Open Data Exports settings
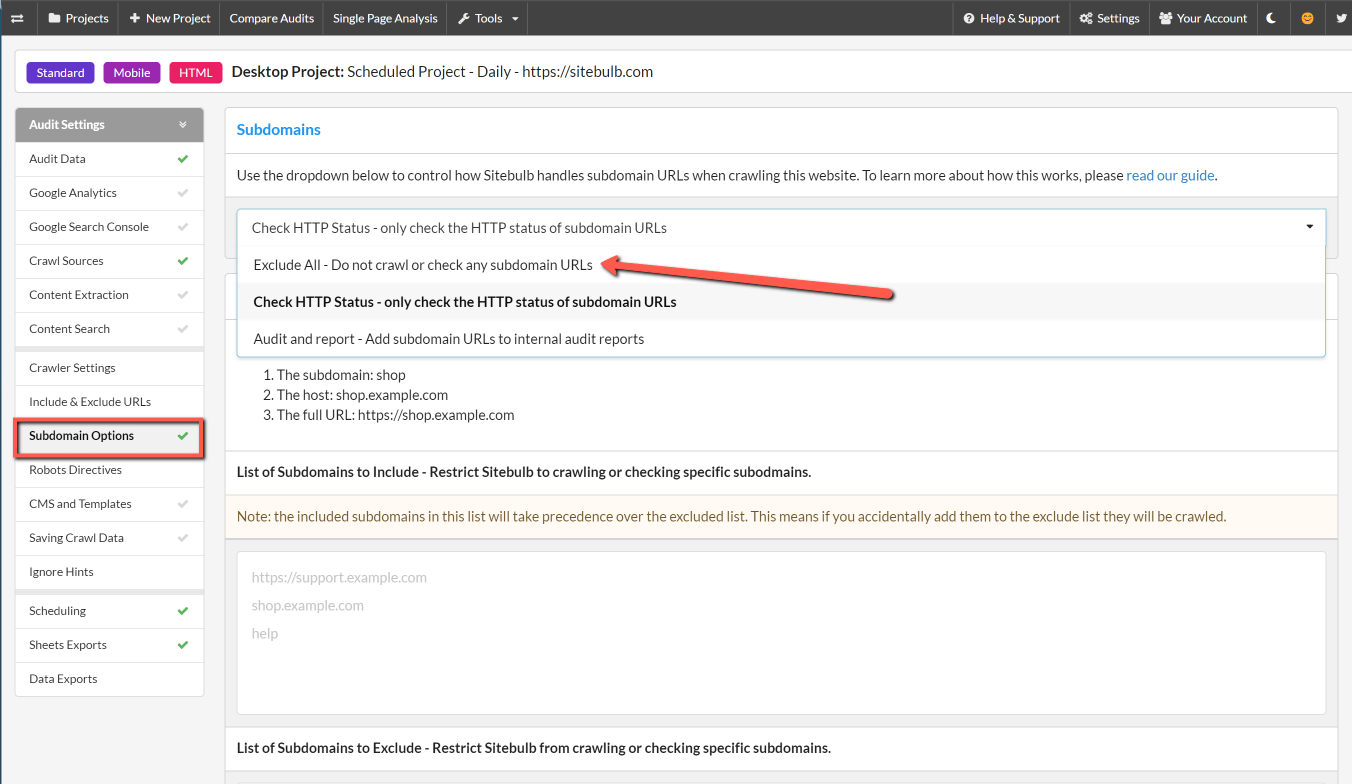The width and height of the screenshot is (1352, 784). pyautogui.click(x=109, y=679)
